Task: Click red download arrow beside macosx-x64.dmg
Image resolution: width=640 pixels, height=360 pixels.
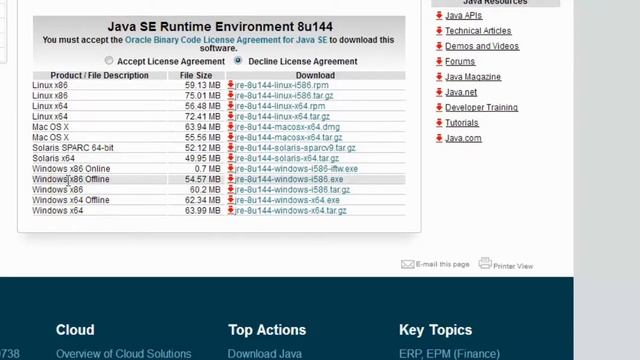Action: tap(231, 127)
